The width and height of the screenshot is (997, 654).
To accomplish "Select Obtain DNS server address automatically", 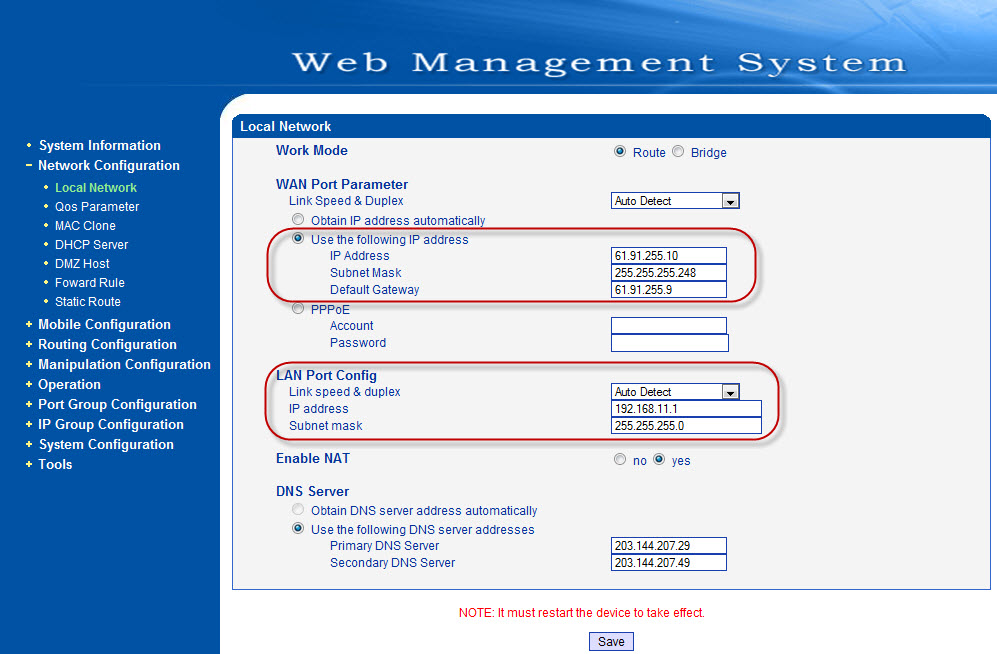I will pos(298,509).
